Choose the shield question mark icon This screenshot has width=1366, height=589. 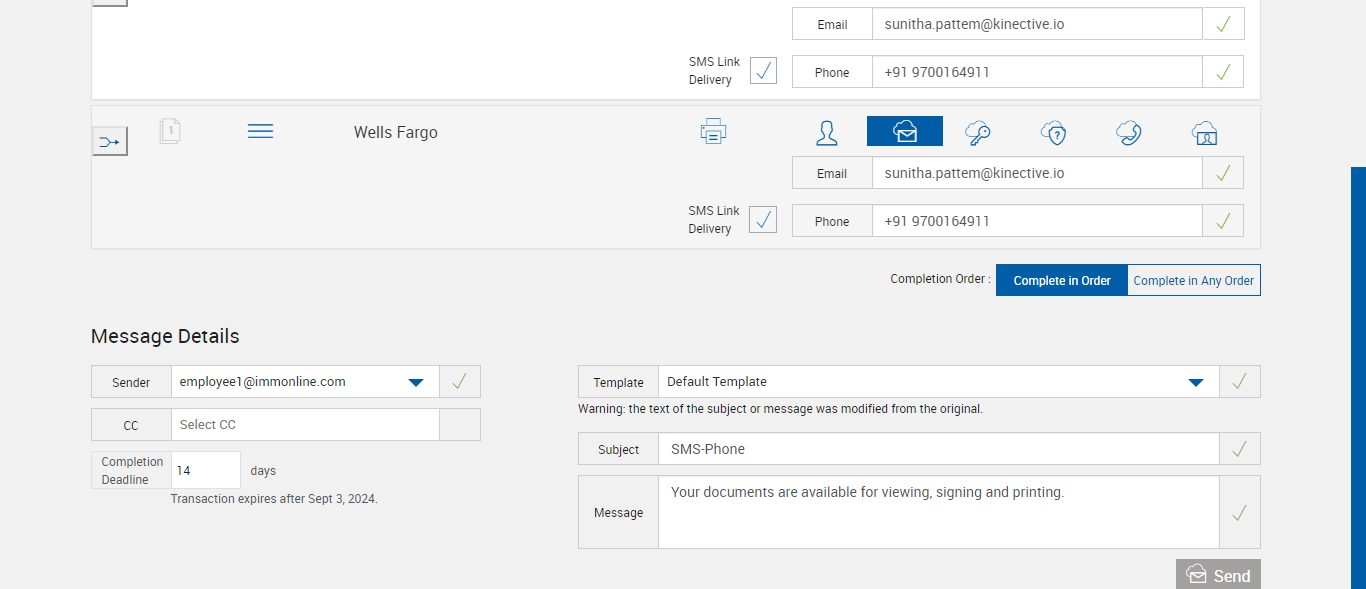[1053, 132]
